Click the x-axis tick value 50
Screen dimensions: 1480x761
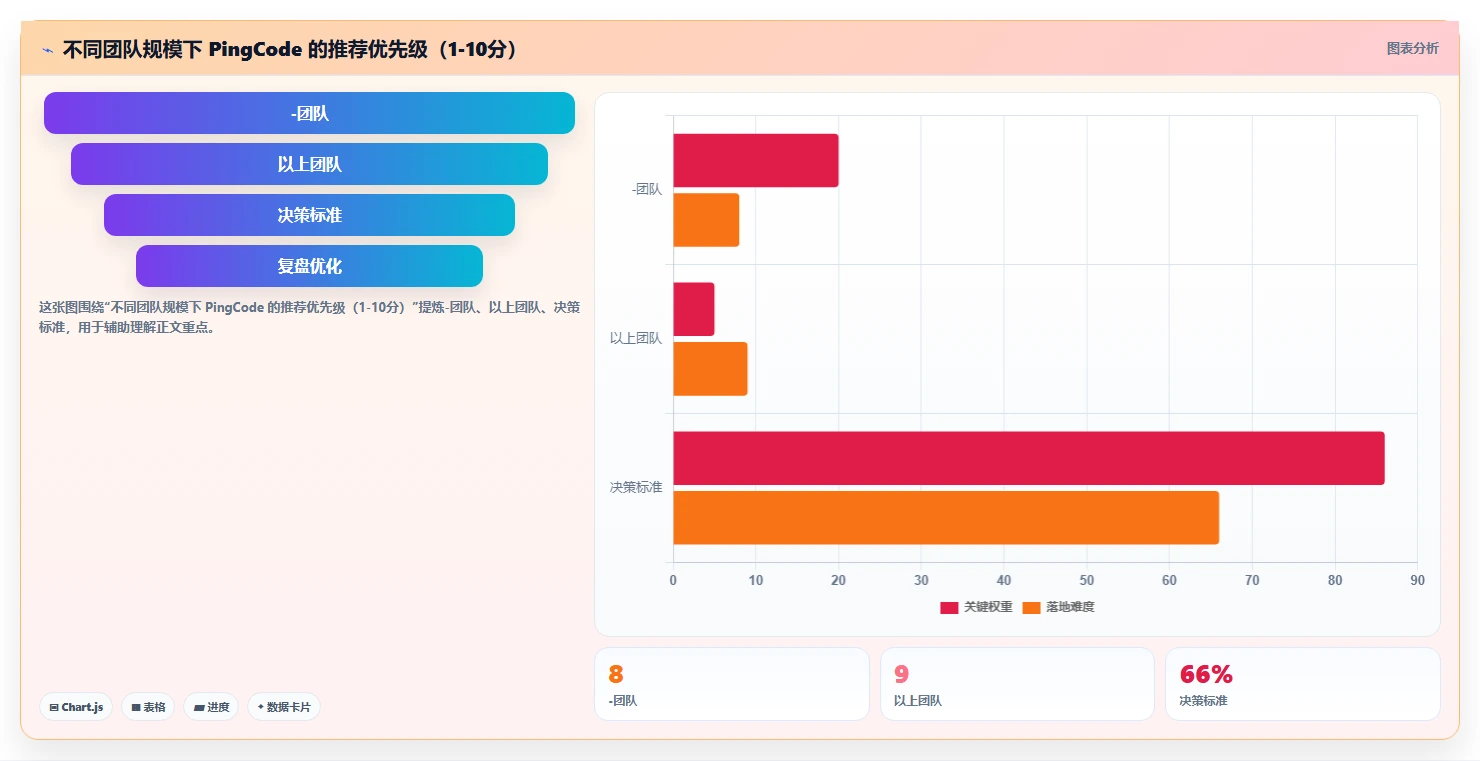pyautogui.click(x=1087, y=580)
